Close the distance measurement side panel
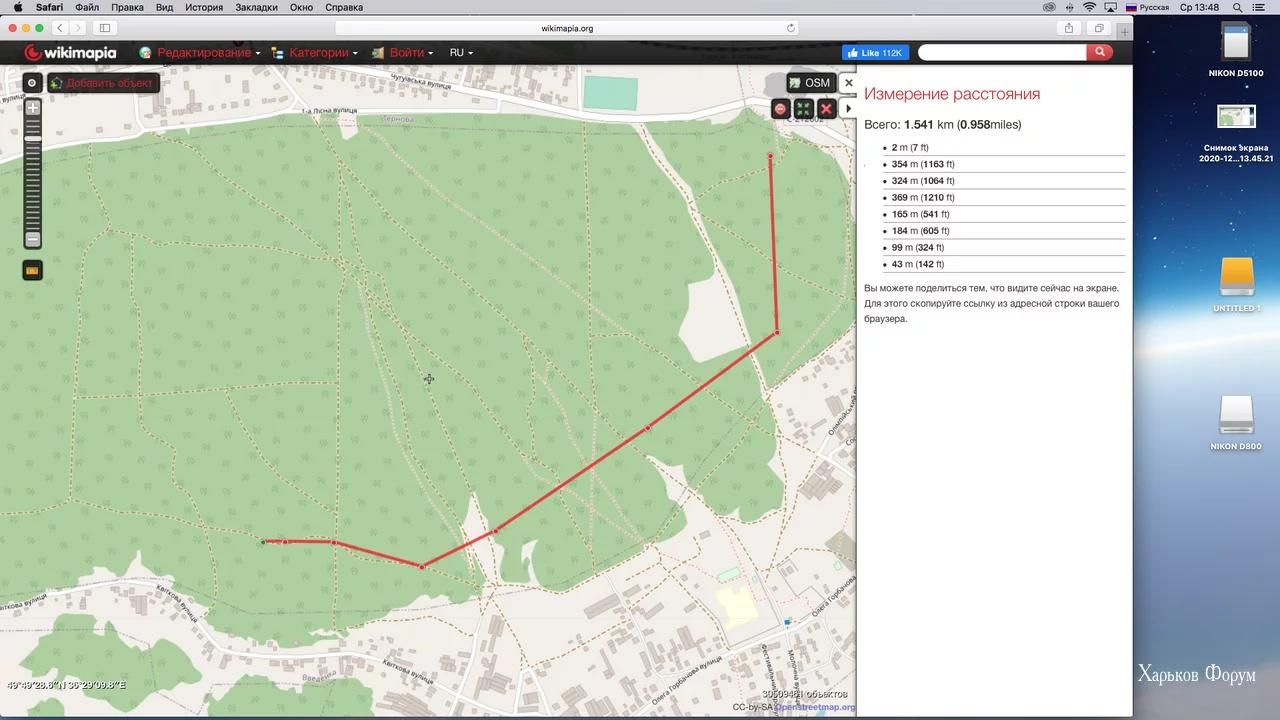Screen dimensions: 1280x720 [849, 83]
